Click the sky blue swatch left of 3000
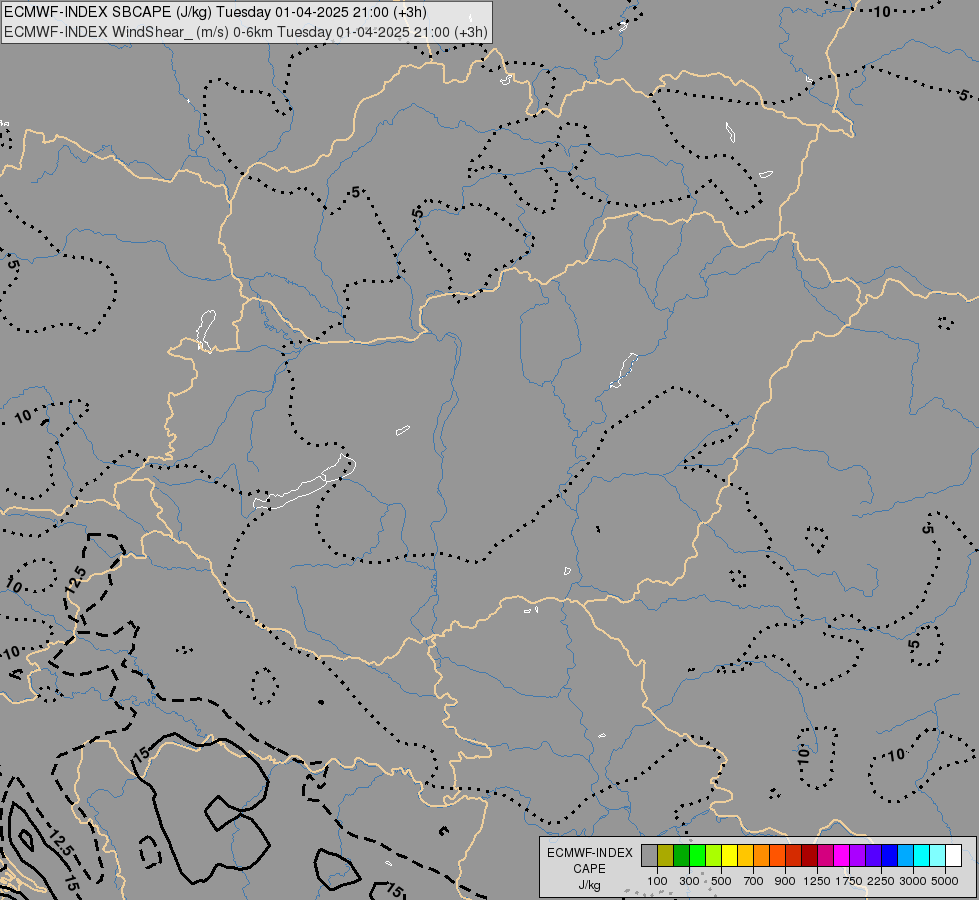The image size is (979, 900). (x=905, y=856)
